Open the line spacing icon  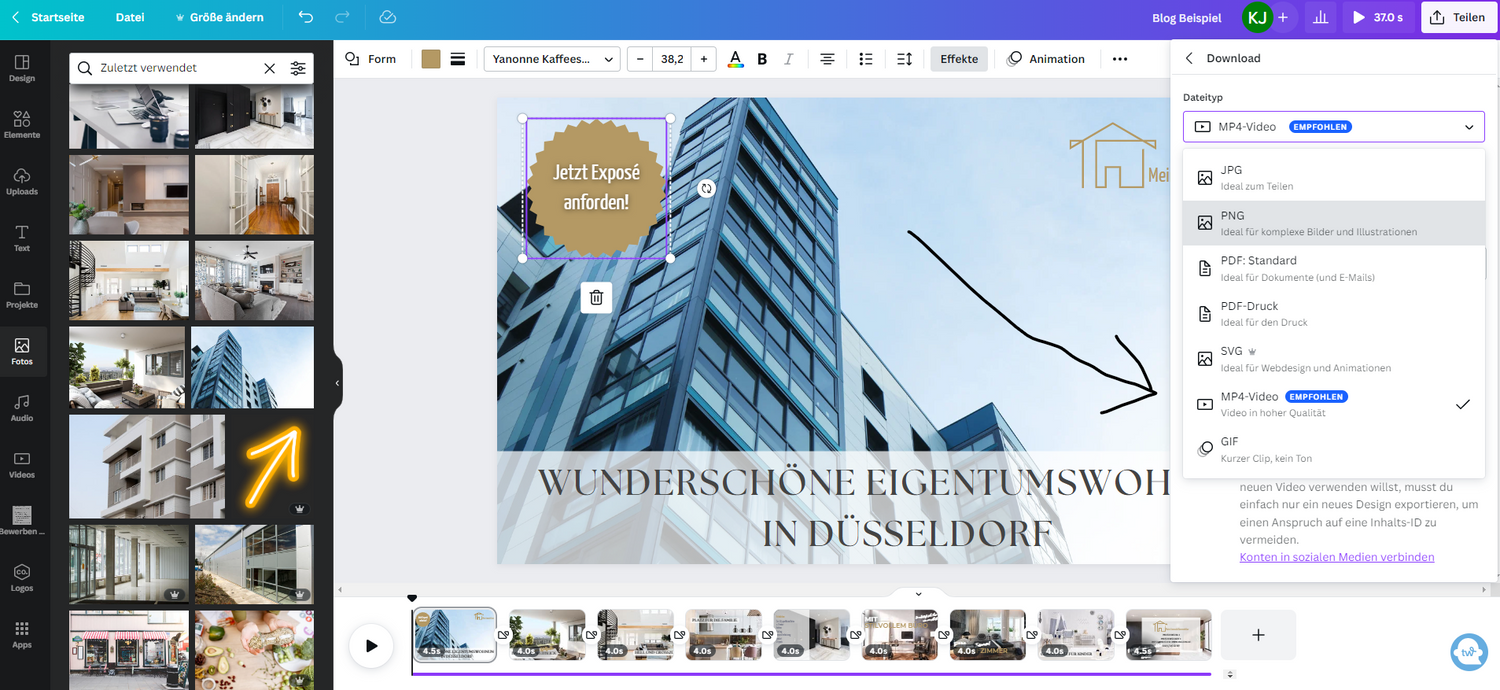point(904,59)
